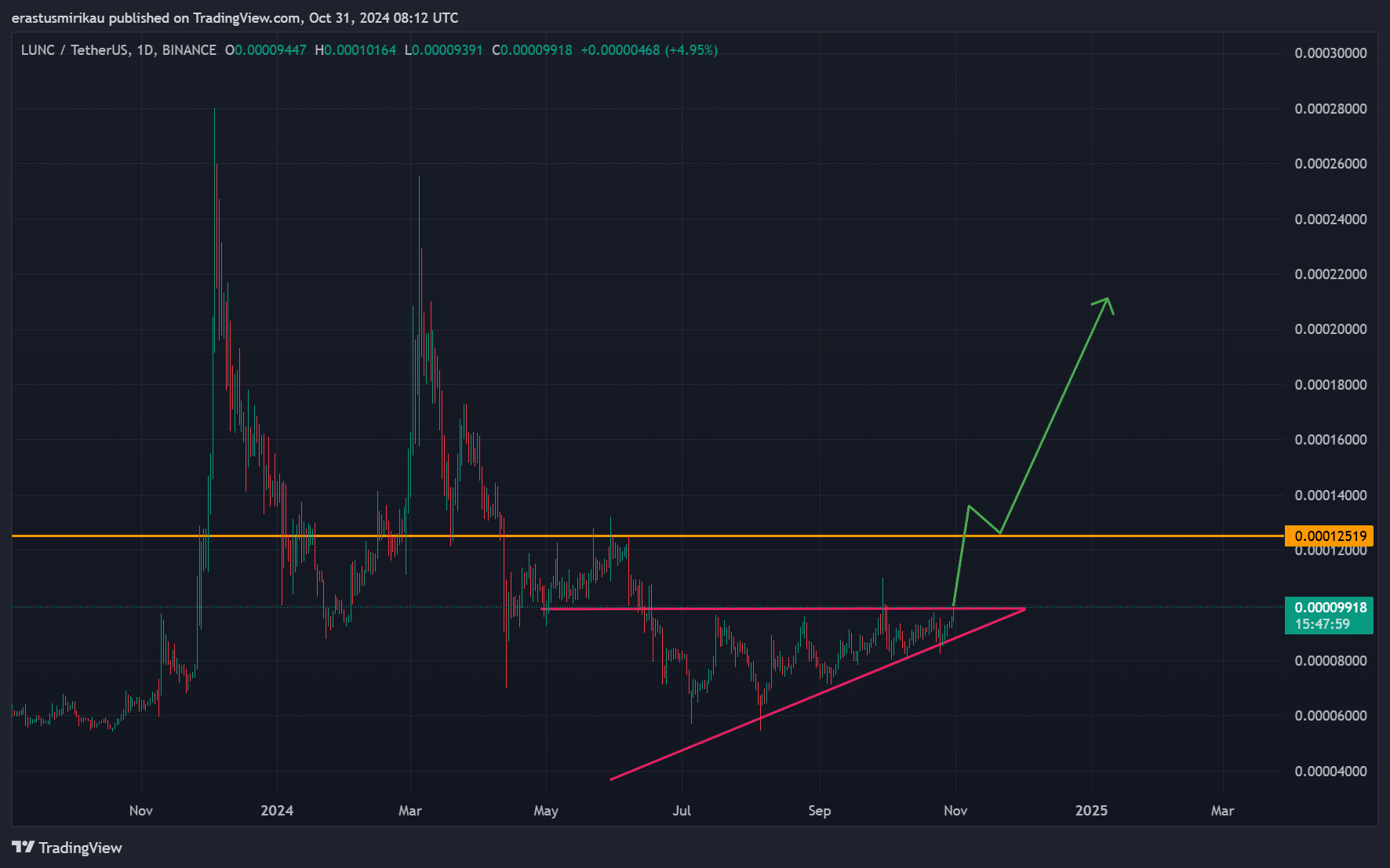
Task: Click the orange 0.00012519 price label
Action: click(x=1329, y=536)
